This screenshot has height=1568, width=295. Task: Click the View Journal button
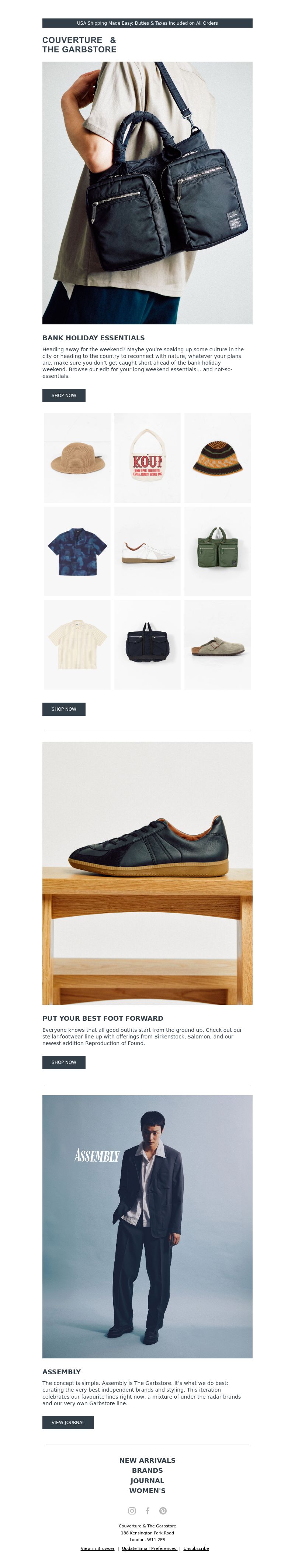point(68,1423)
